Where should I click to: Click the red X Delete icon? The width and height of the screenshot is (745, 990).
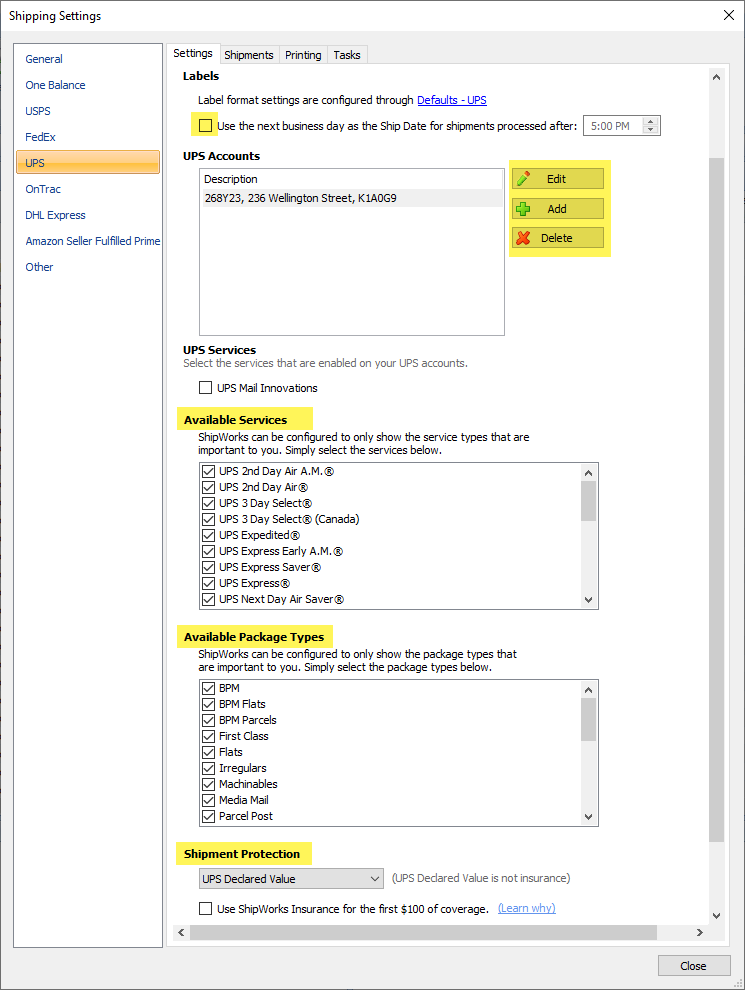[x=523, y=238]
